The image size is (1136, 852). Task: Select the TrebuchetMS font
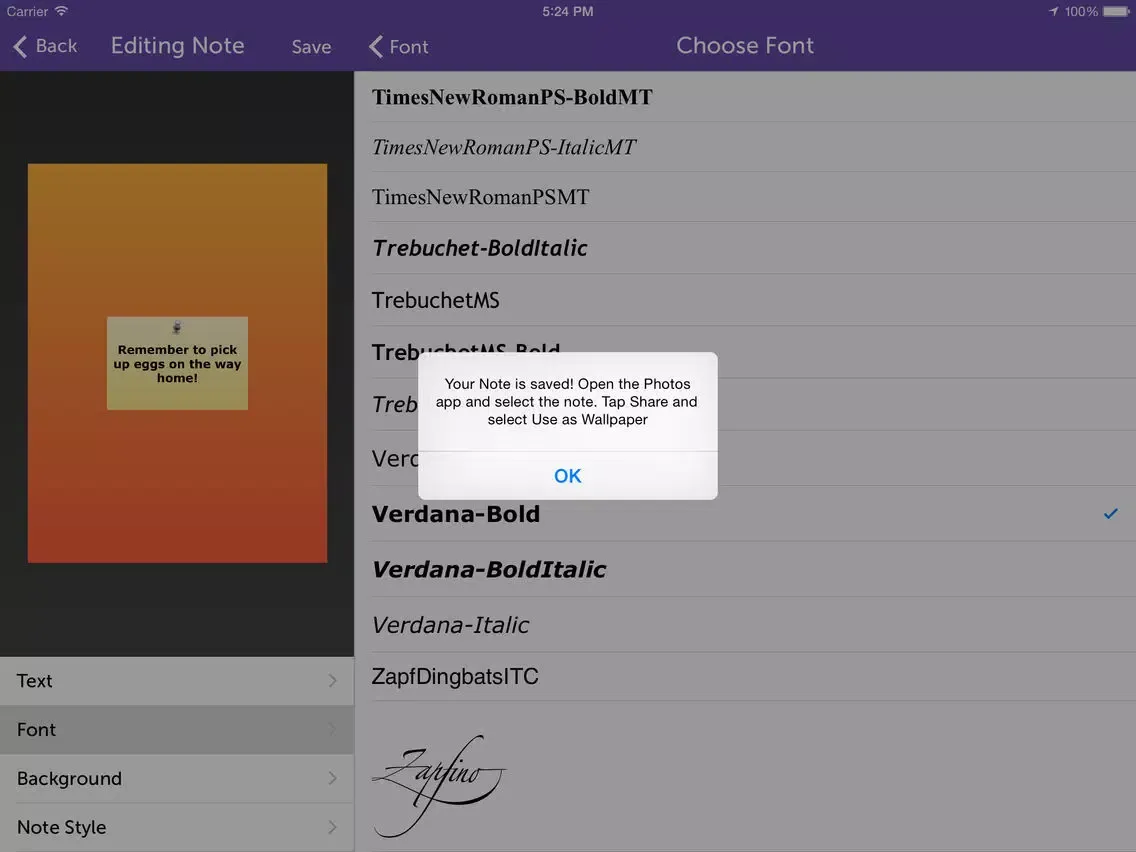coord(745,300)
